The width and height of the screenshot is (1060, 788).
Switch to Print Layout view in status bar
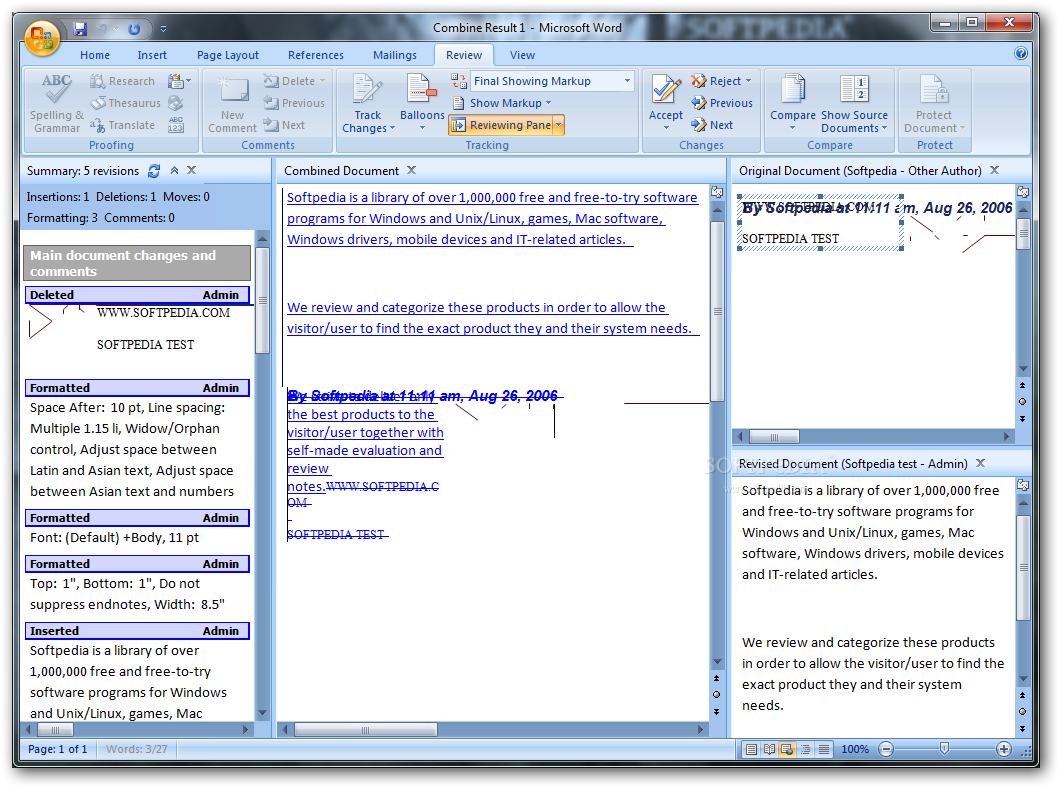click(751, 749)
